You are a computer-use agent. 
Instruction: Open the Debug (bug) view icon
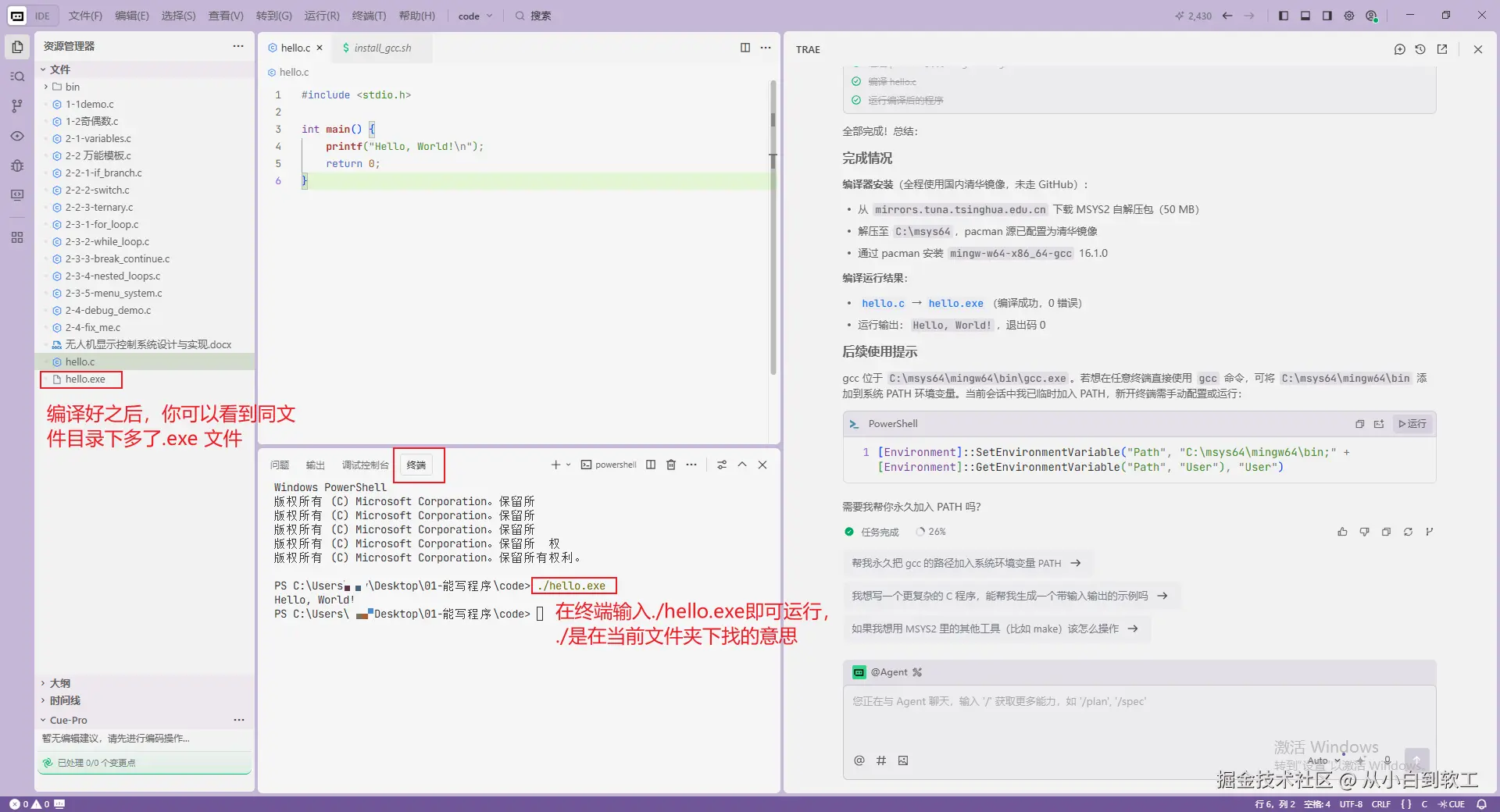(x=17, y=166)
